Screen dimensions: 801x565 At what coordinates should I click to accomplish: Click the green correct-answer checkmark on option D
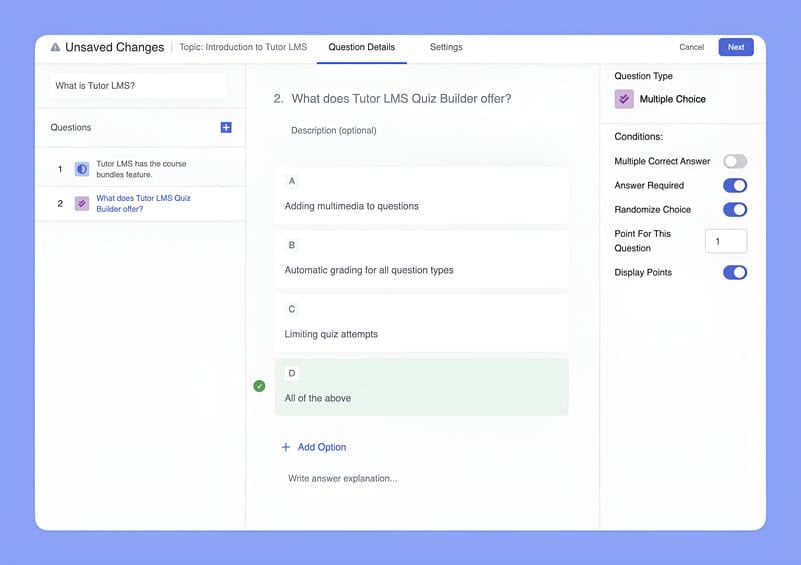click(259, 386)
